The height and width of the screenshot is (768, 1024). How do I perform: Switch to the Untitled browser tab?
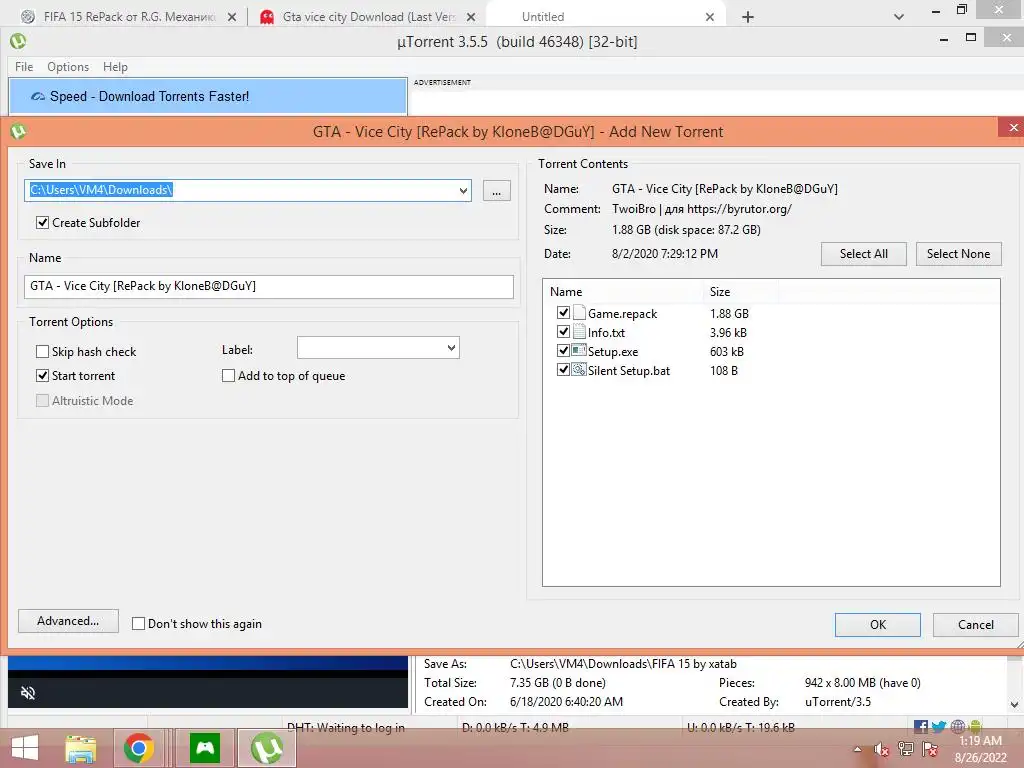[x=604, y=17]
